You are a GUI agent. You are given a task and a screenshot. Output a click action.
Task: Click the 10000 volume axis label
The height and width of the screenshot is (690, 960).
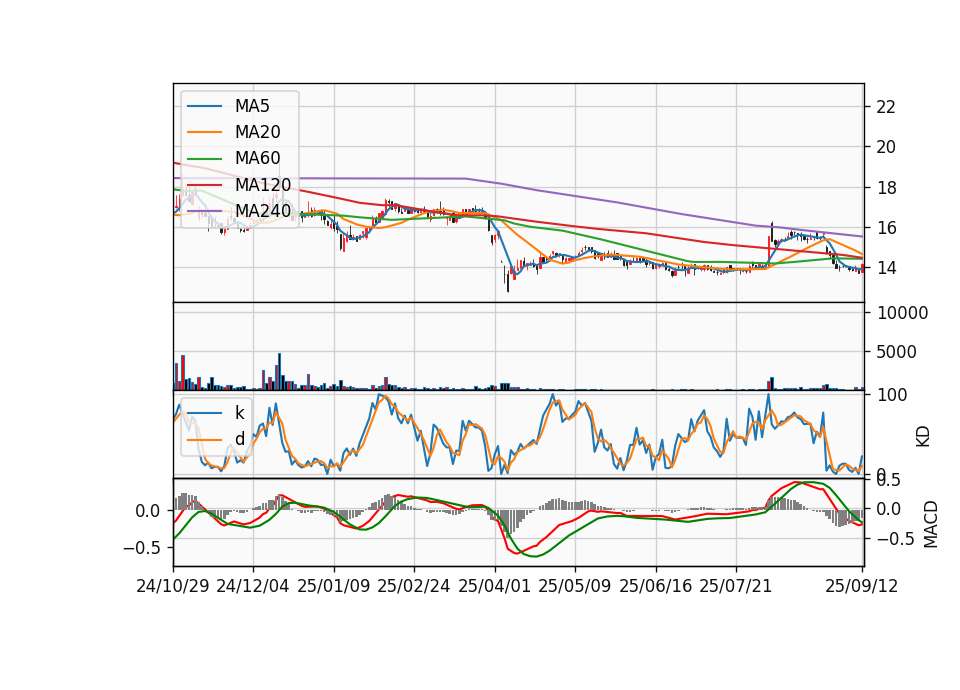pos(902,313)
